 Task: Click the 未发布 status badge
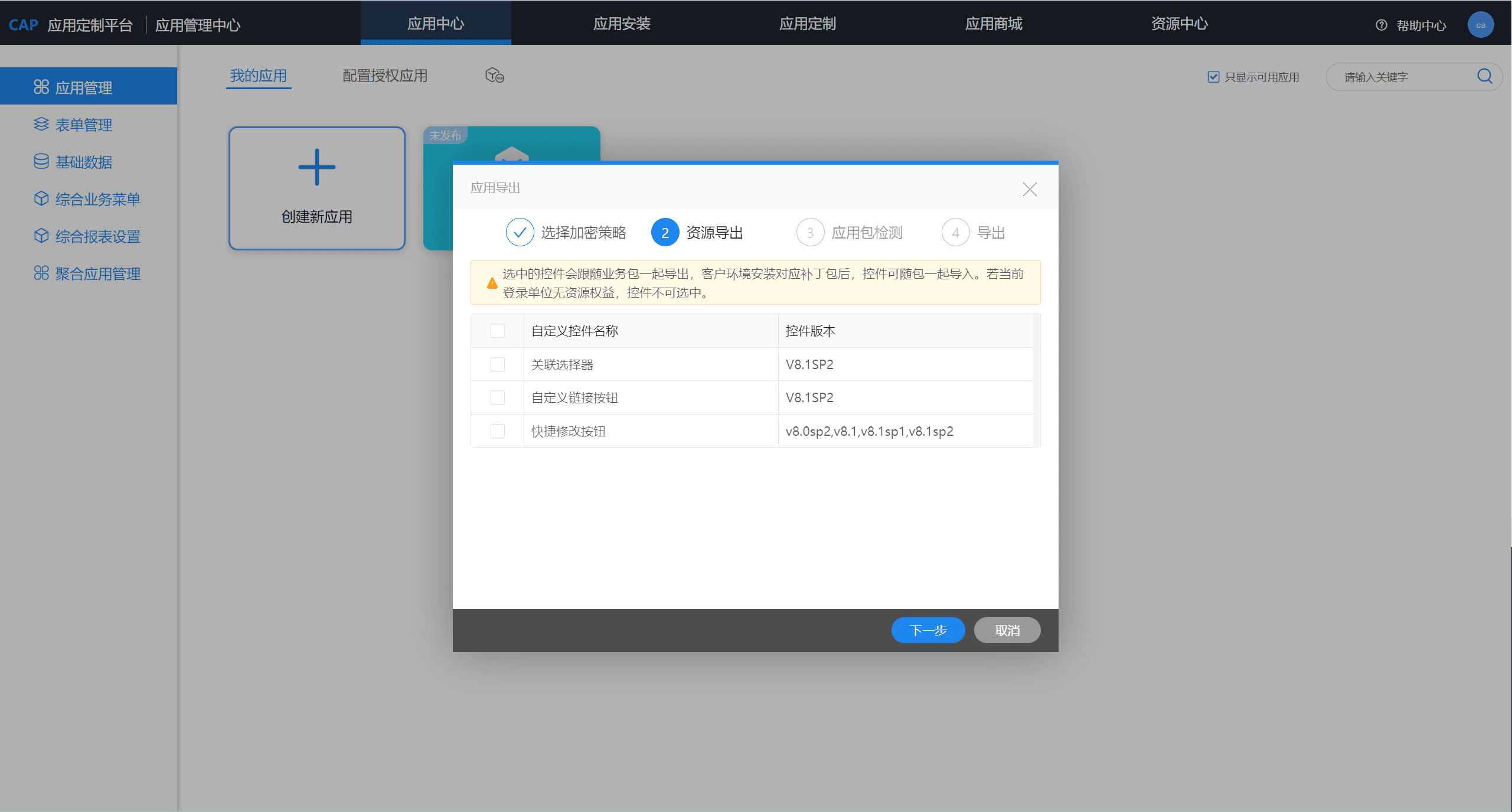click(445, 135)
